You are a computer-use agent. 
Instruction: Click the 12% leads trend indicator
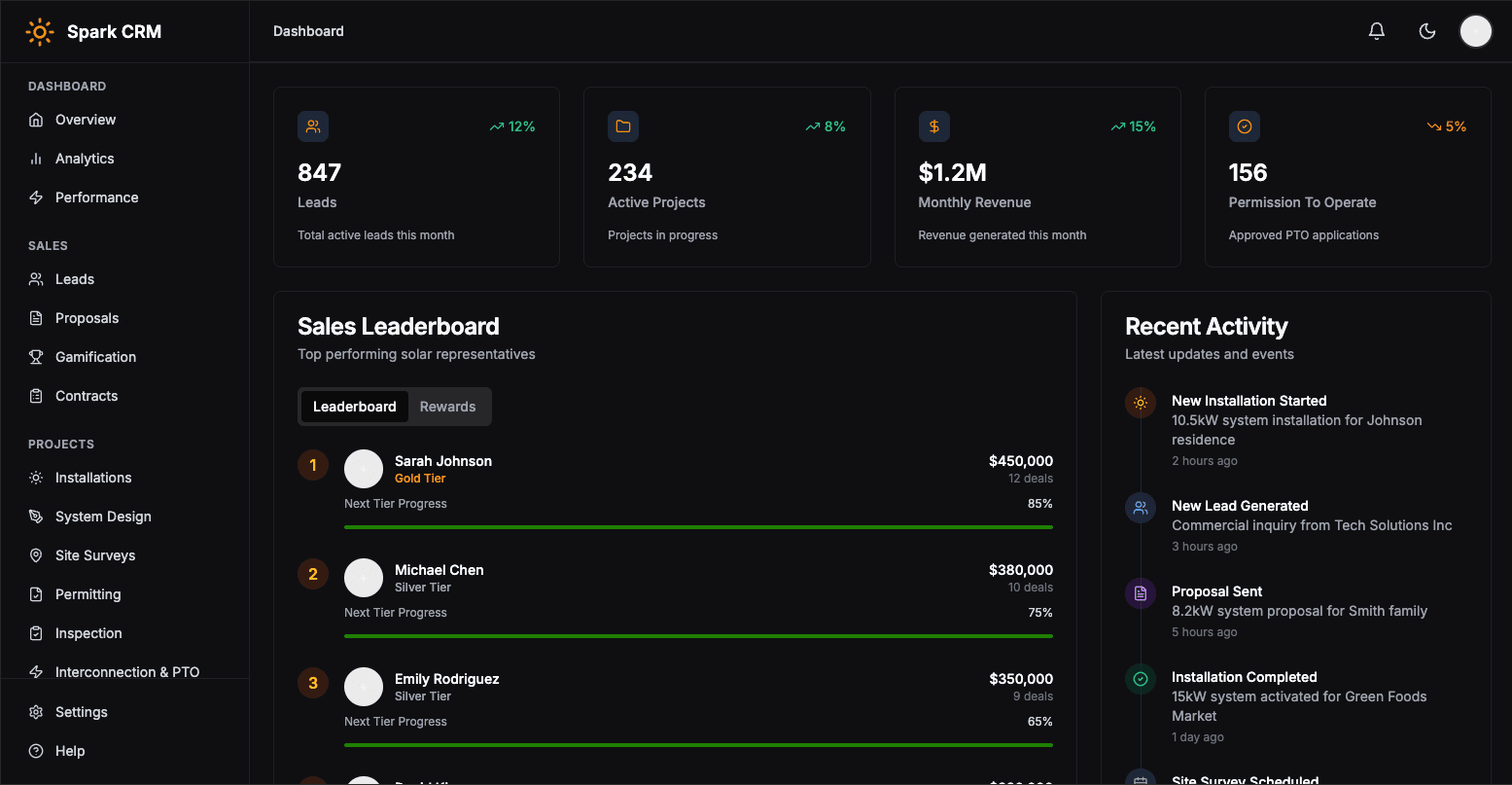(x=512, y=126)
